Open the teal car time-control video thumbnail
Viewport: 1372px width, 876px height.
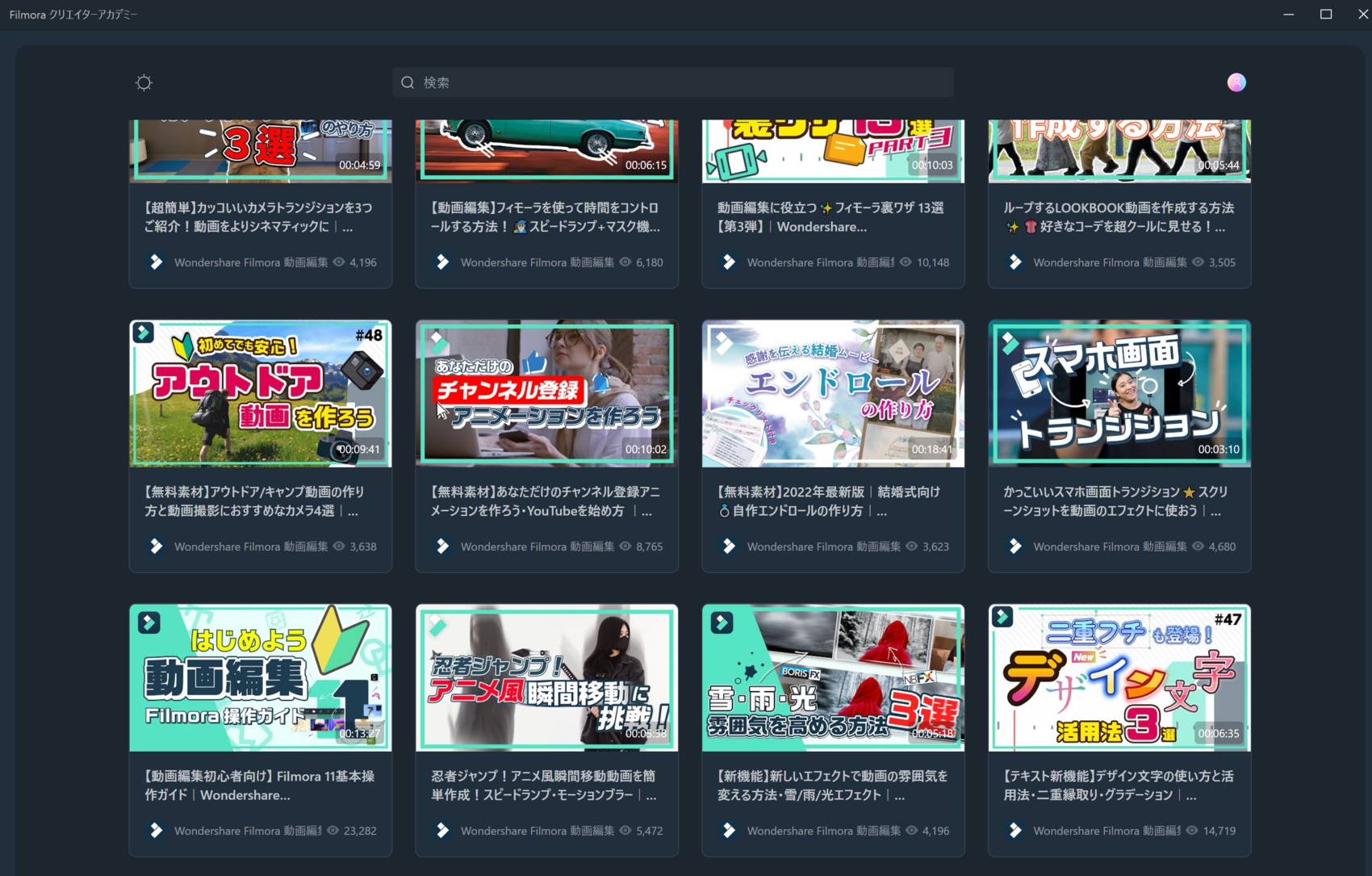(x=547, y=151)
